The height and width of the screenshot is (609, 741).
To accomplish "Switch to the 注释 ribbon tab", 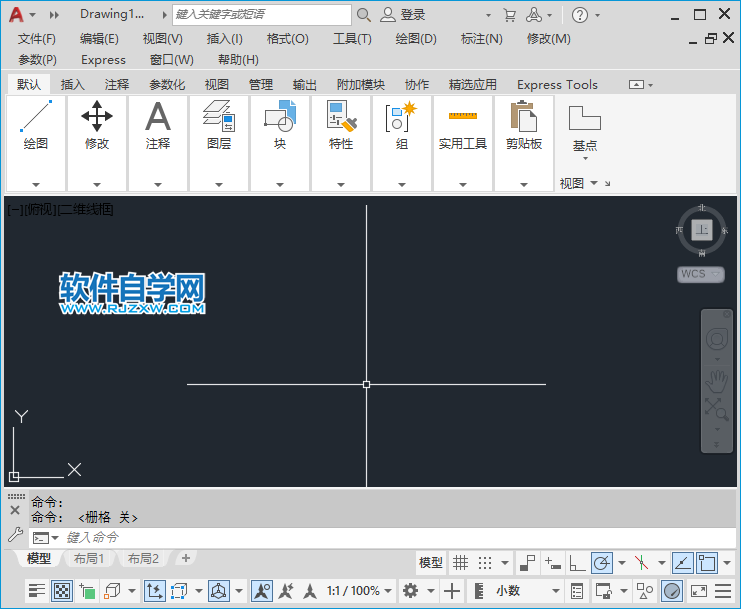I will (117, 85).
